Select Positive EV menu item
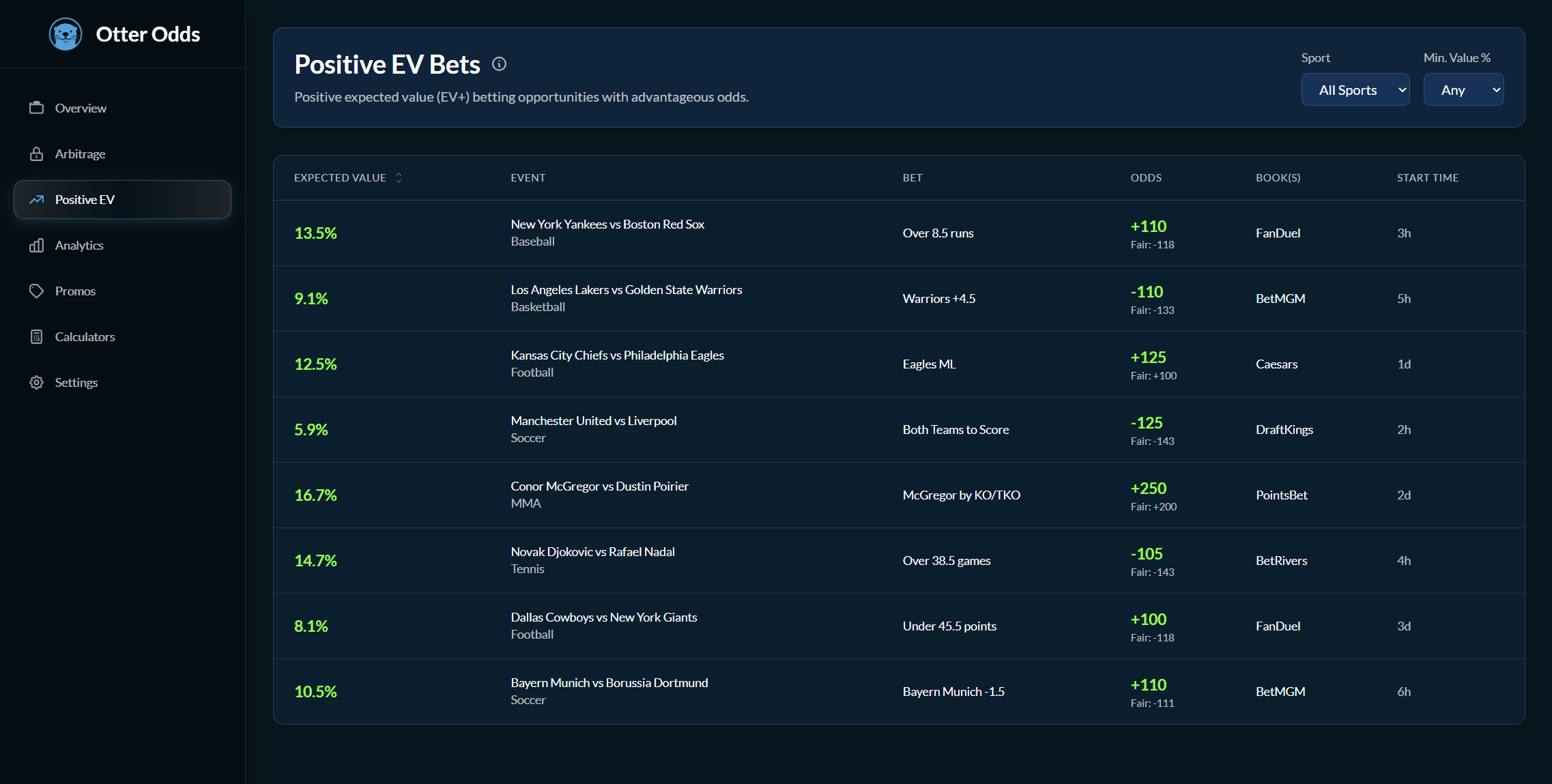Image resolution: width=1552 pixels, height=784 pixels. (x=122, y=199)
